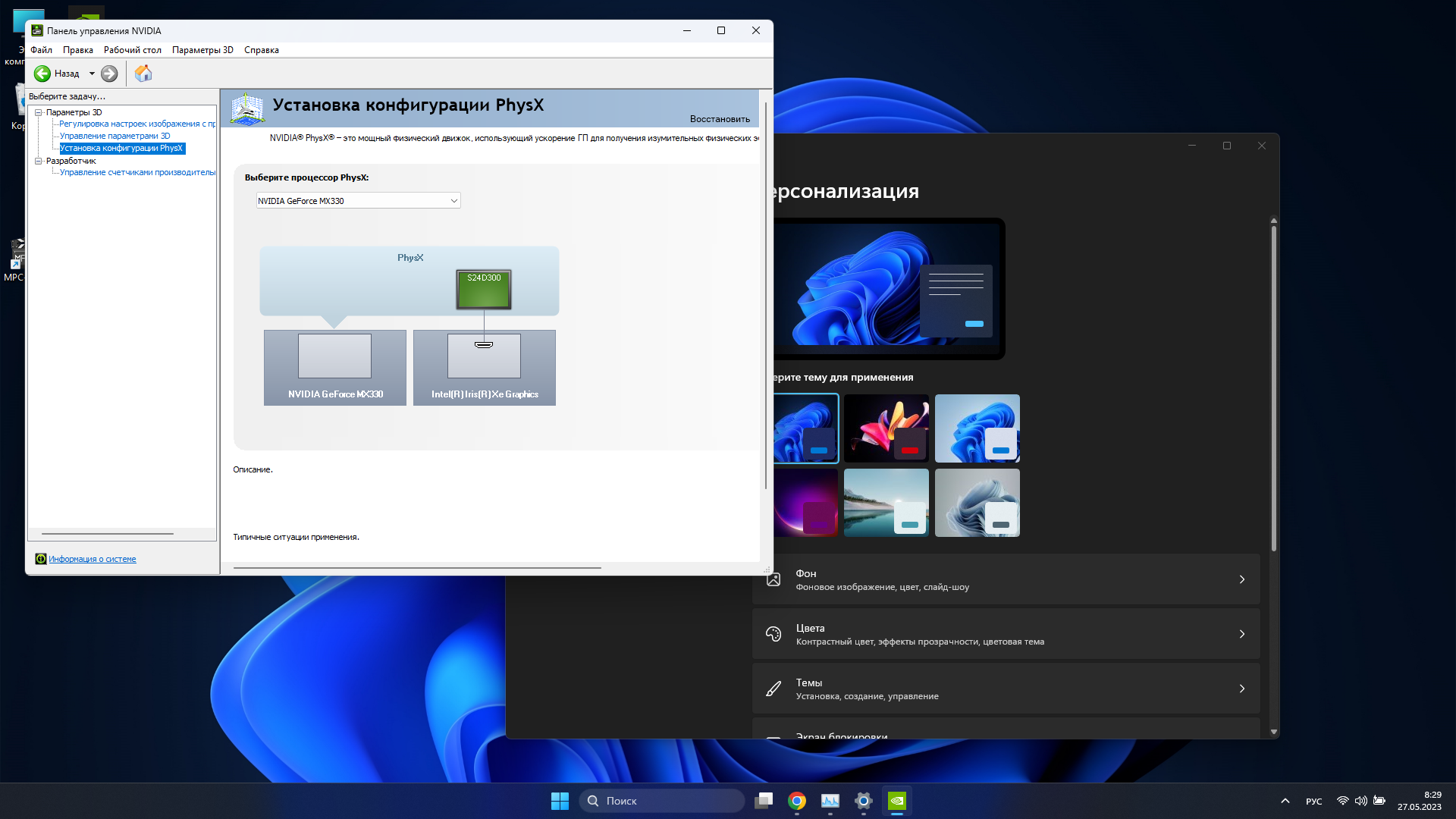Open the Task View icon in taskbar

click(763, 801)
